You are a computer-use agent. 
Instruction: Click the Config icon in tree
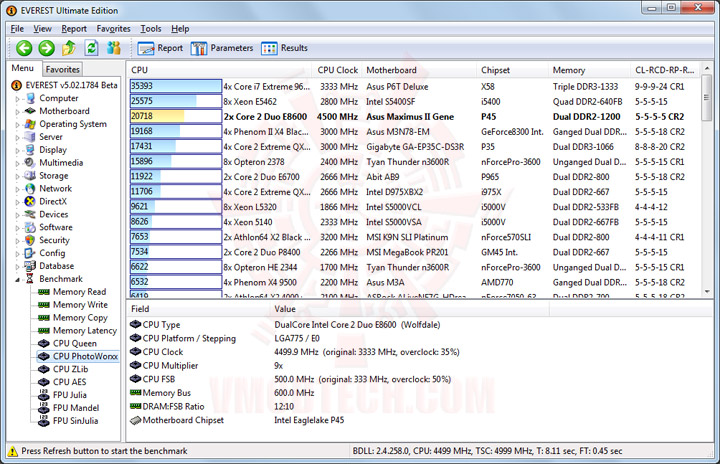30,253
